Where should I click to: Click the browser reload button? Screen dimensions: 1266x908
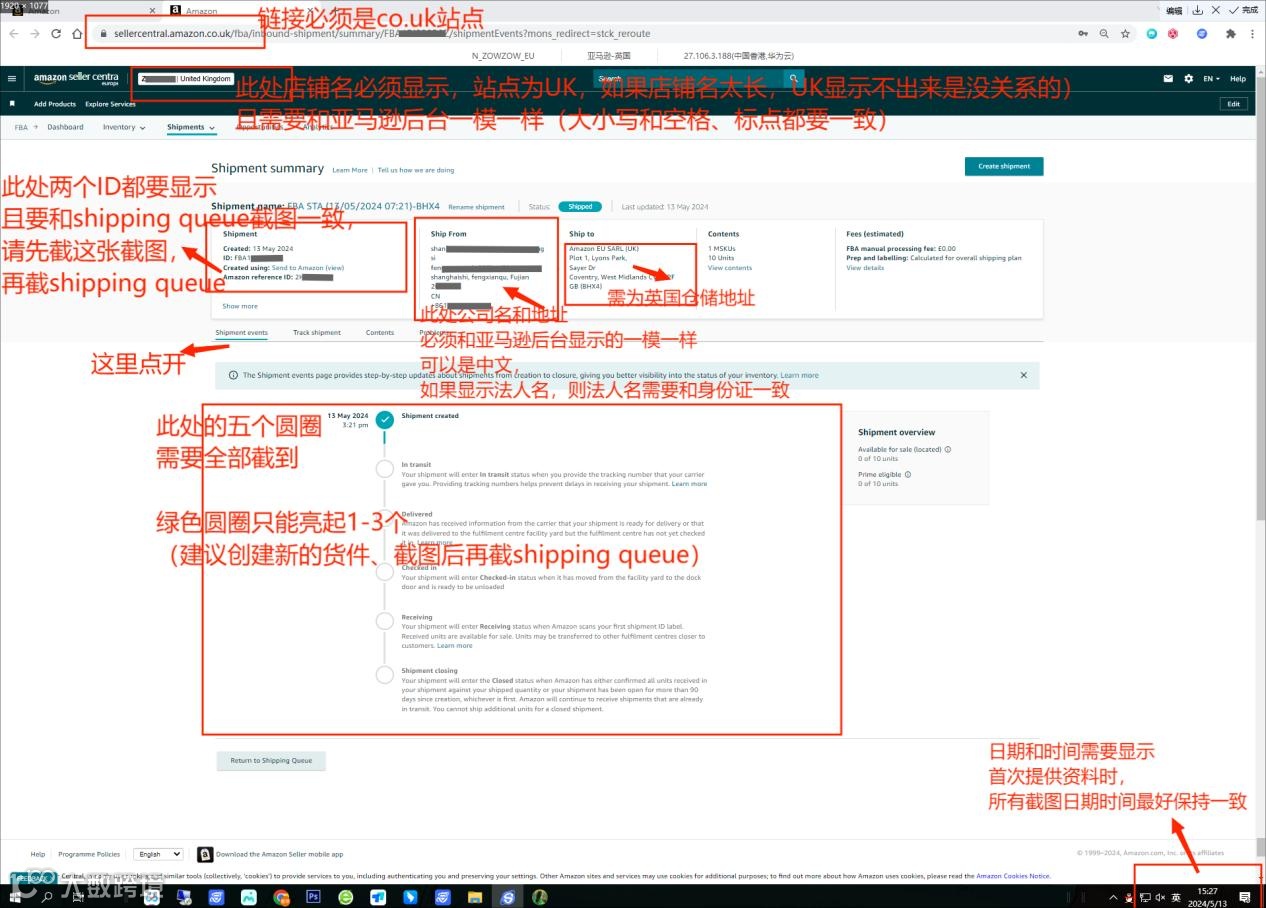(x=55, y=33)
